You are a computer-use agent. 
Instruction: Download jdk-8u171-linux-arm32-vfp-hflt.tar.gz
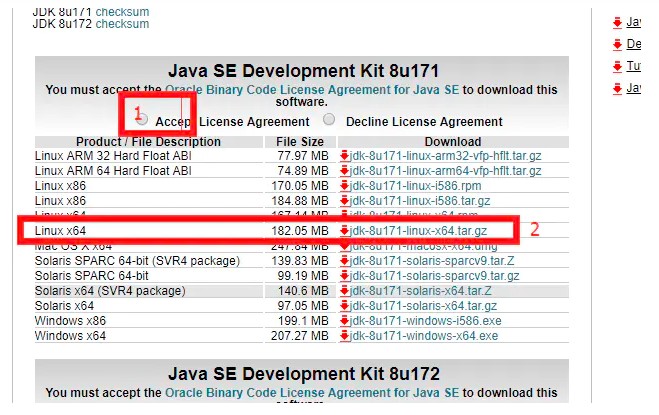tap(445, 156)
